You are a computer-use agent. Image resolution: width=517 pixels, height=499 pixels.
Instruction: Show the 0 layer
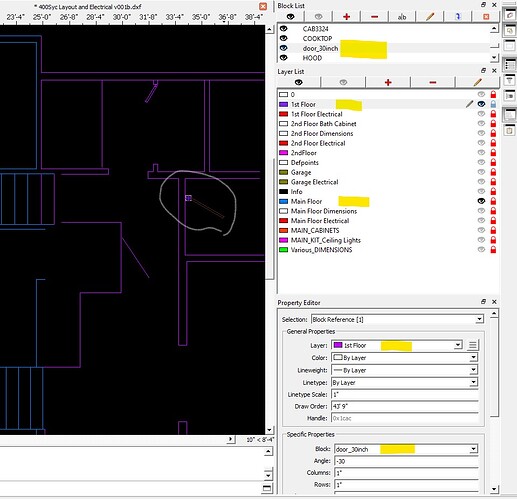point(481,94)
